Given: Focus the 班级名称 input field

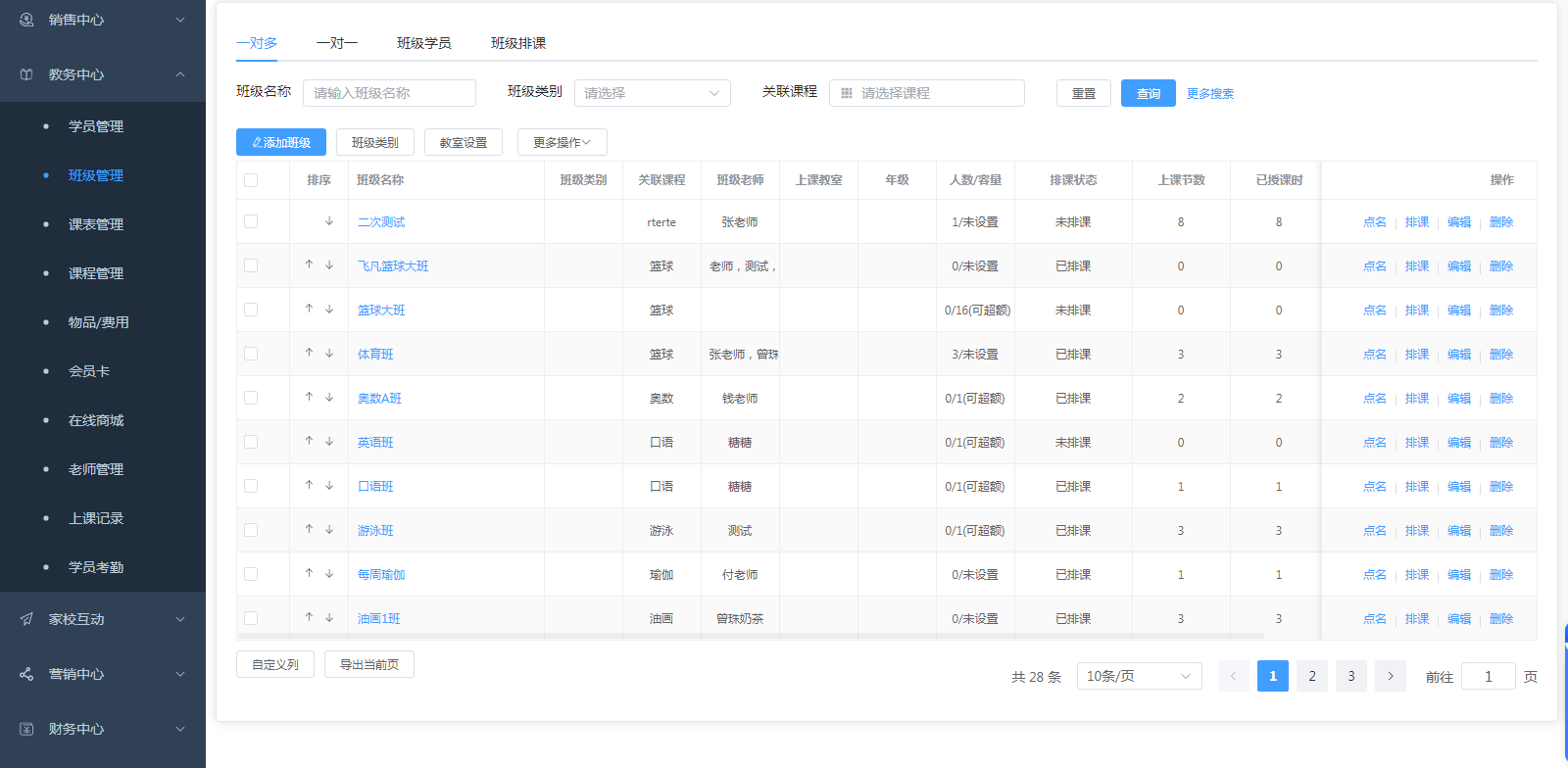Looking at the screenshot, I should [x=389, y=93].
